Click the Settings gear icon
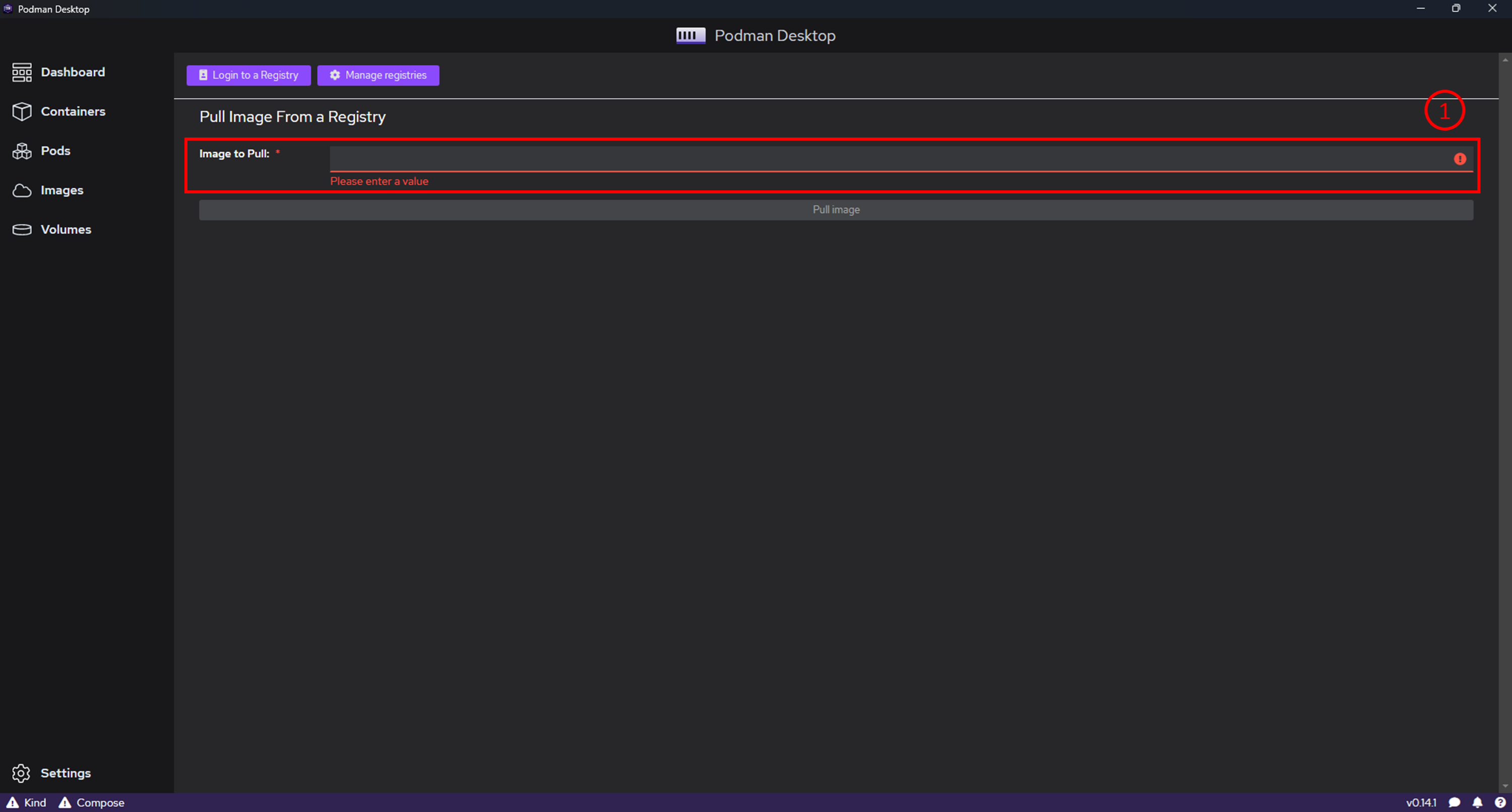The image size is (1512, 812). (21, 773)
